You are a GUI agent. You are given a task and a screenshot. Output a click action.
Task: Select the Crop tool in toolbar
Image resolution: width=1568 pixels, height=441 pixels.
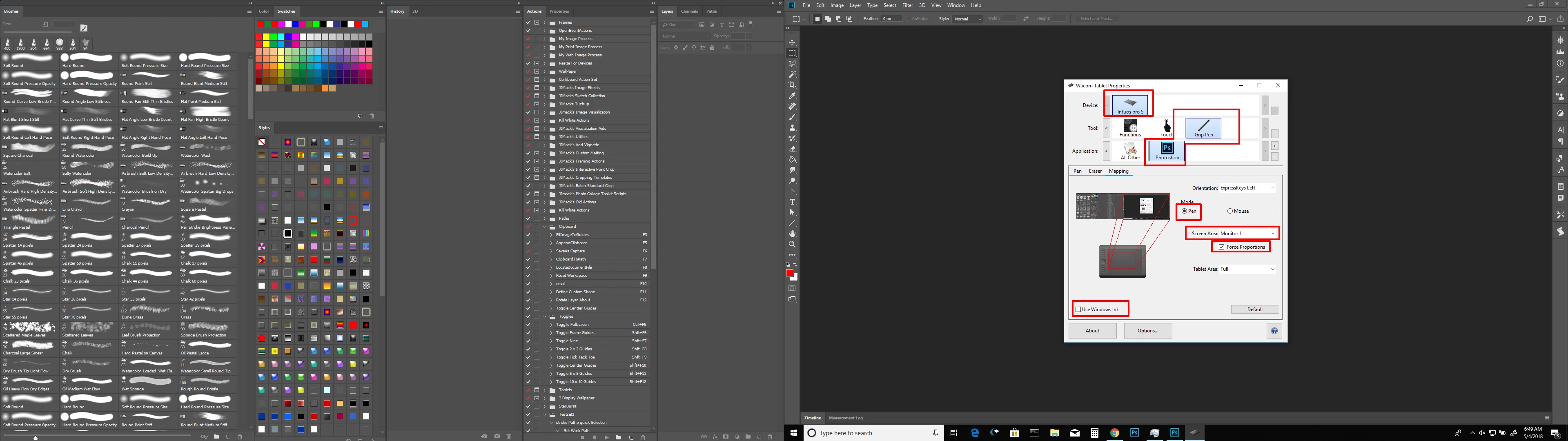coord(792,85)
